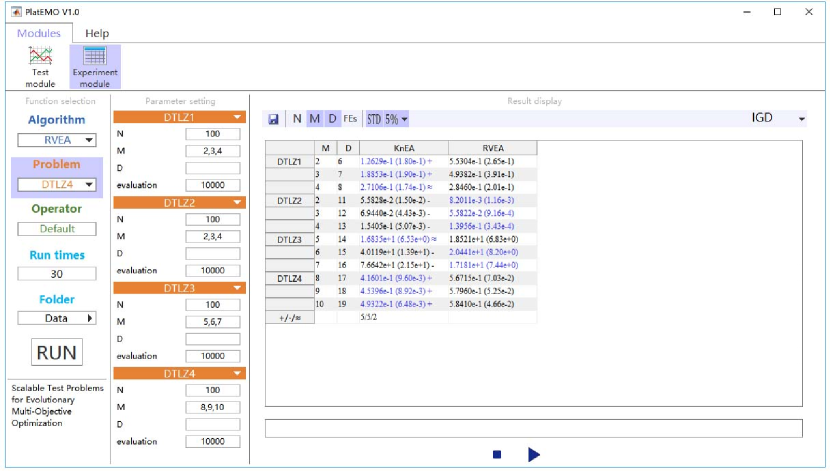Toggle the FEs column display
Screen dimensions: 830x471
350,119
